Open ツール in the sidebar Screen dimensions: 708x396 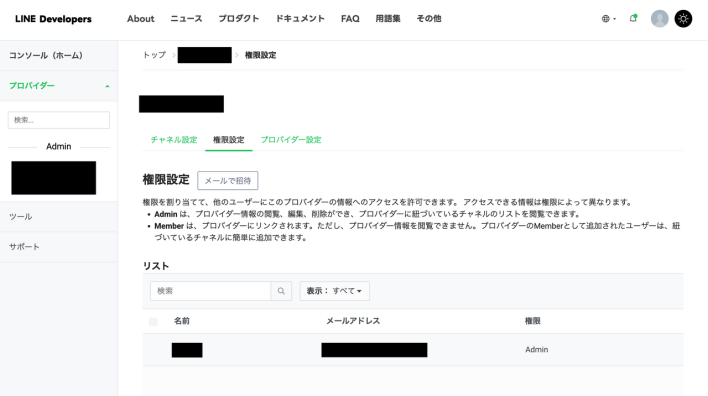pos(59,217)
